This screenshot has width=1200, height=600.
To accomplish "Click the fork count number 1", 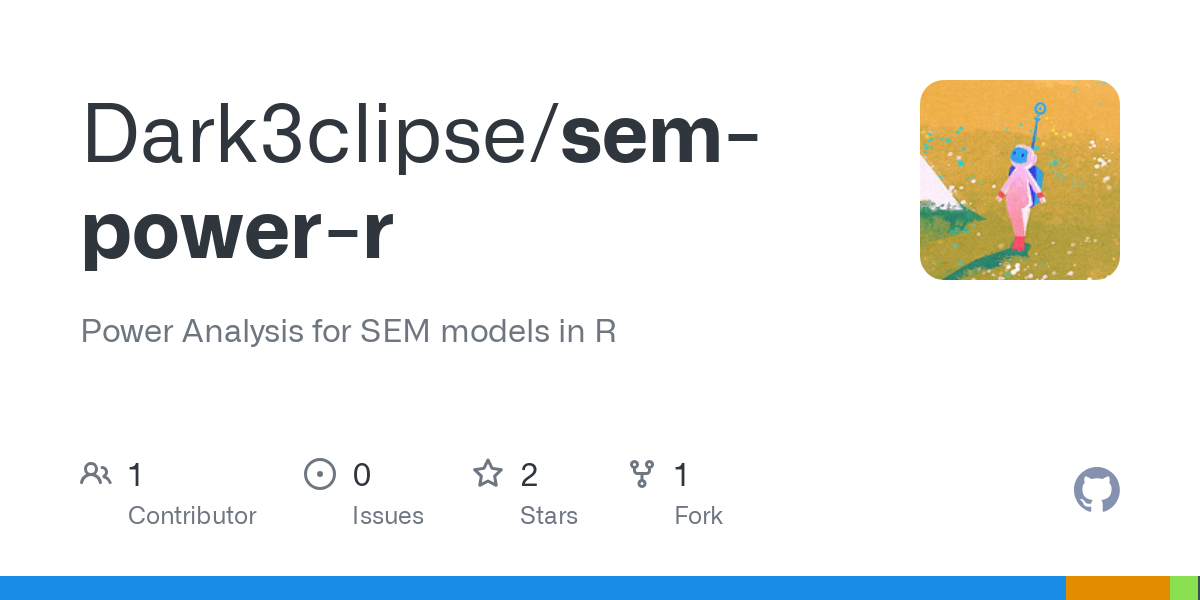I will 681,475.
